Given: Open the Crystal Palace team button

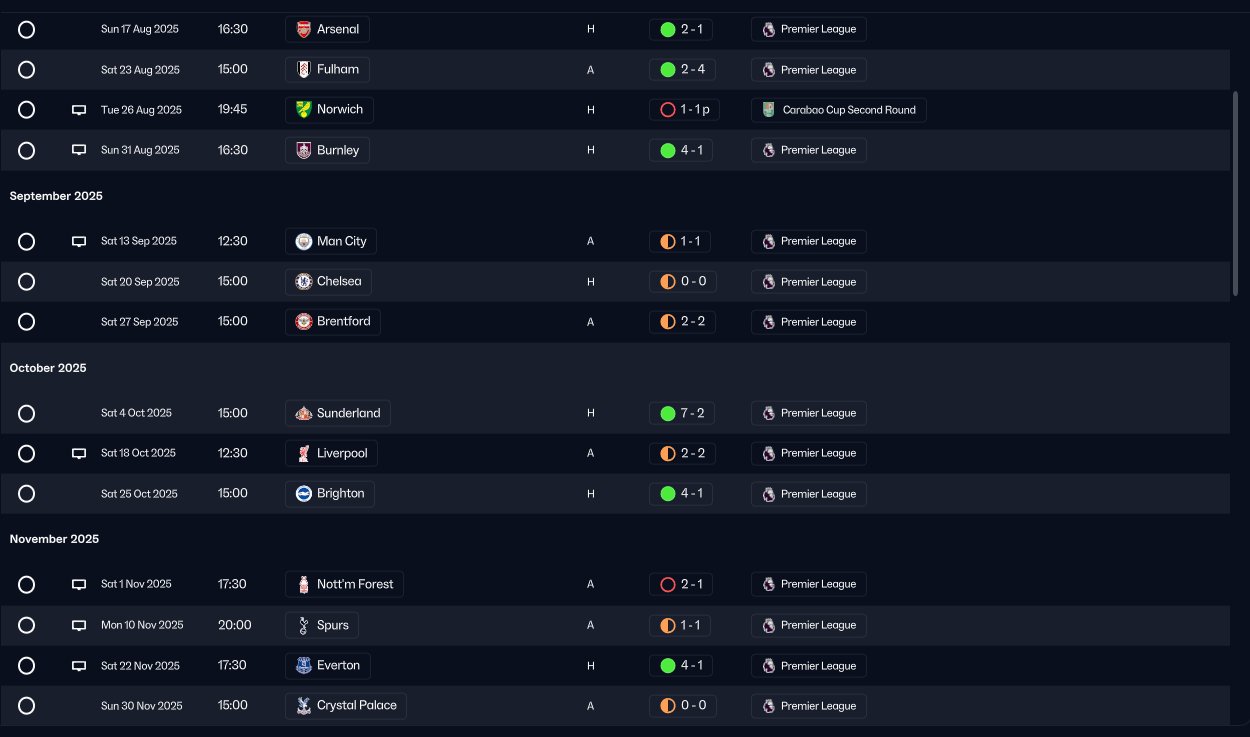Looking at the screenshot, I should (x=346, y=705).
